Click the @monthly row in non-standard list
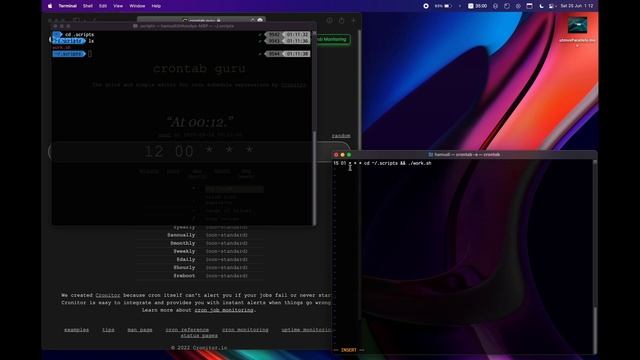 coord(200,243)
